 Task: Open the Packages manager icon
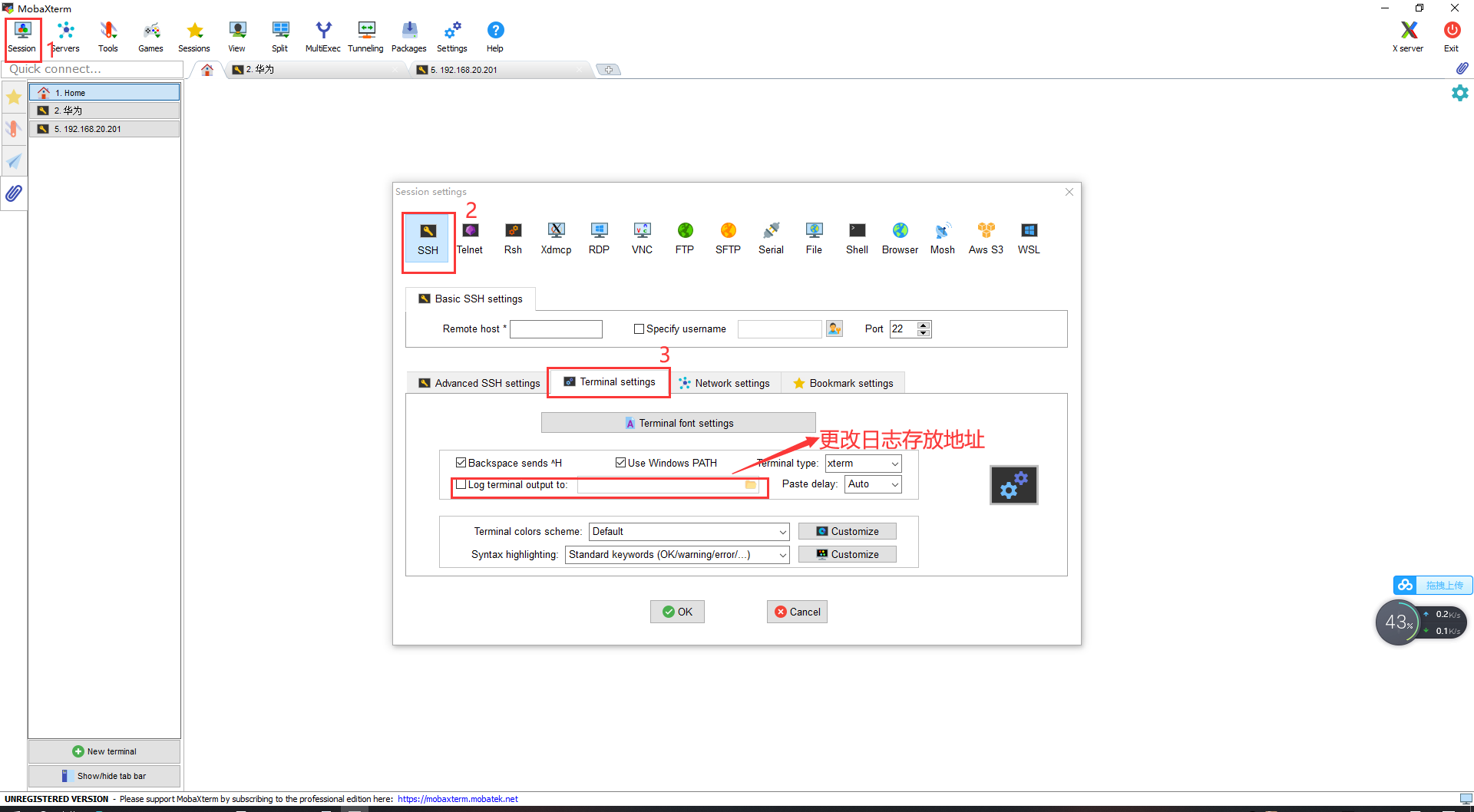point(408,35)
